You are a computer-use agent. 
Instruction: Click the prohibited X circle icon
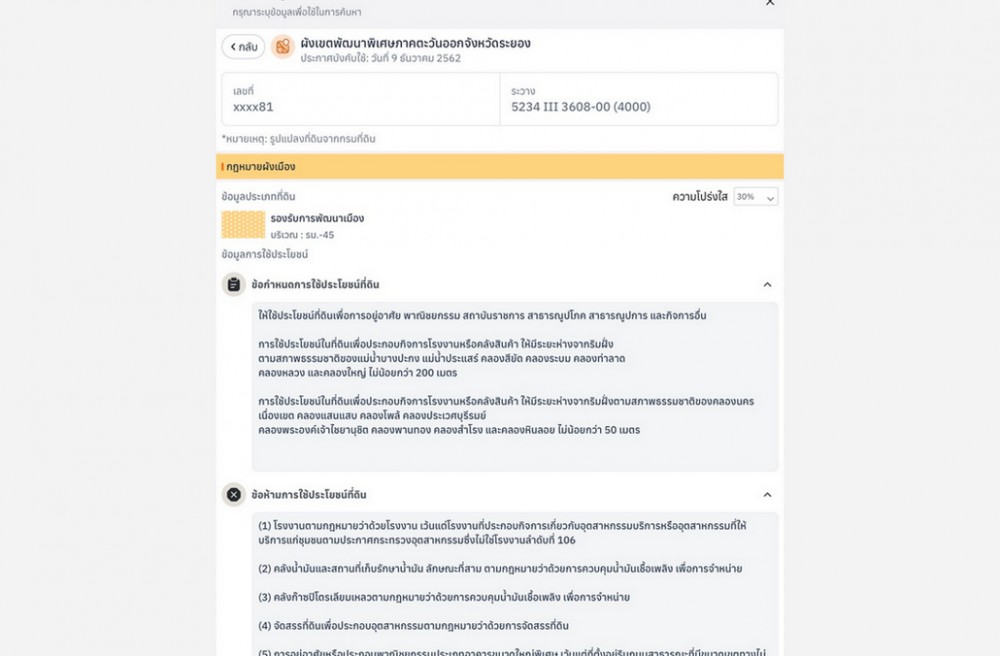[233, 494]
